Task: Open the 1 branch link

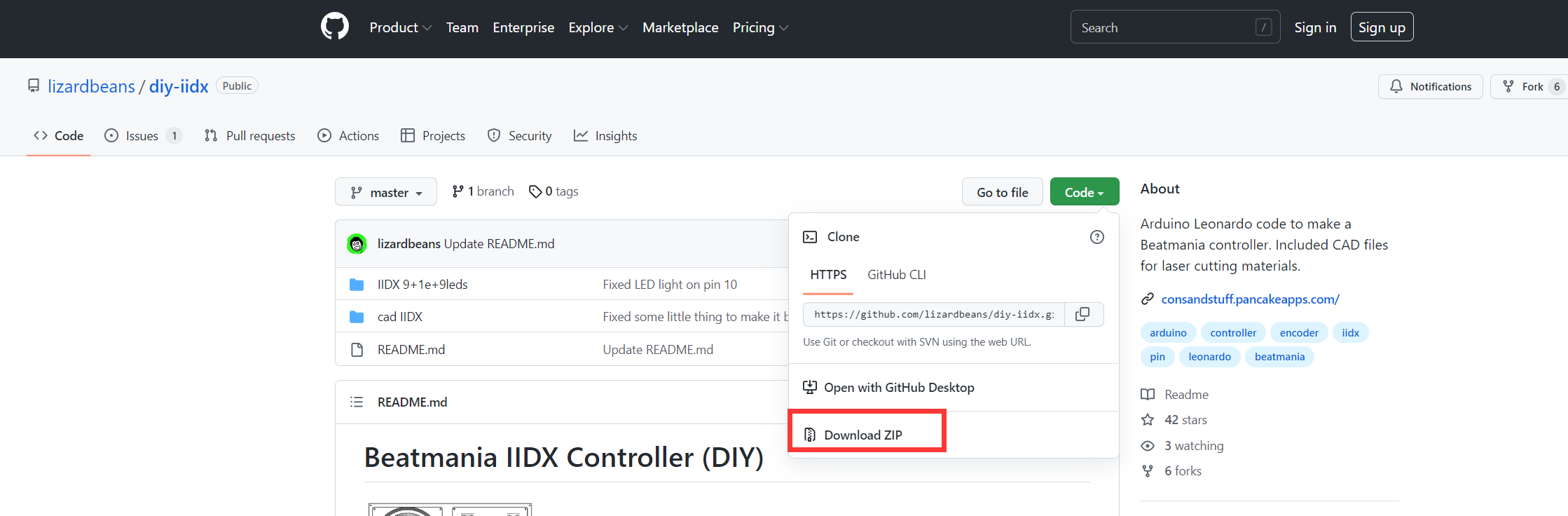Action: click(483, 191)
